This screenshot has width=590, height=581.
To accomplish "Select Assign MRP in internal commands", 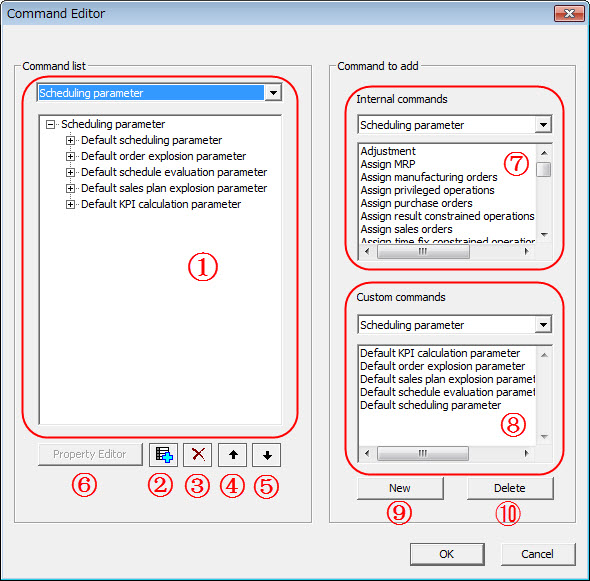I will (388, 164).
